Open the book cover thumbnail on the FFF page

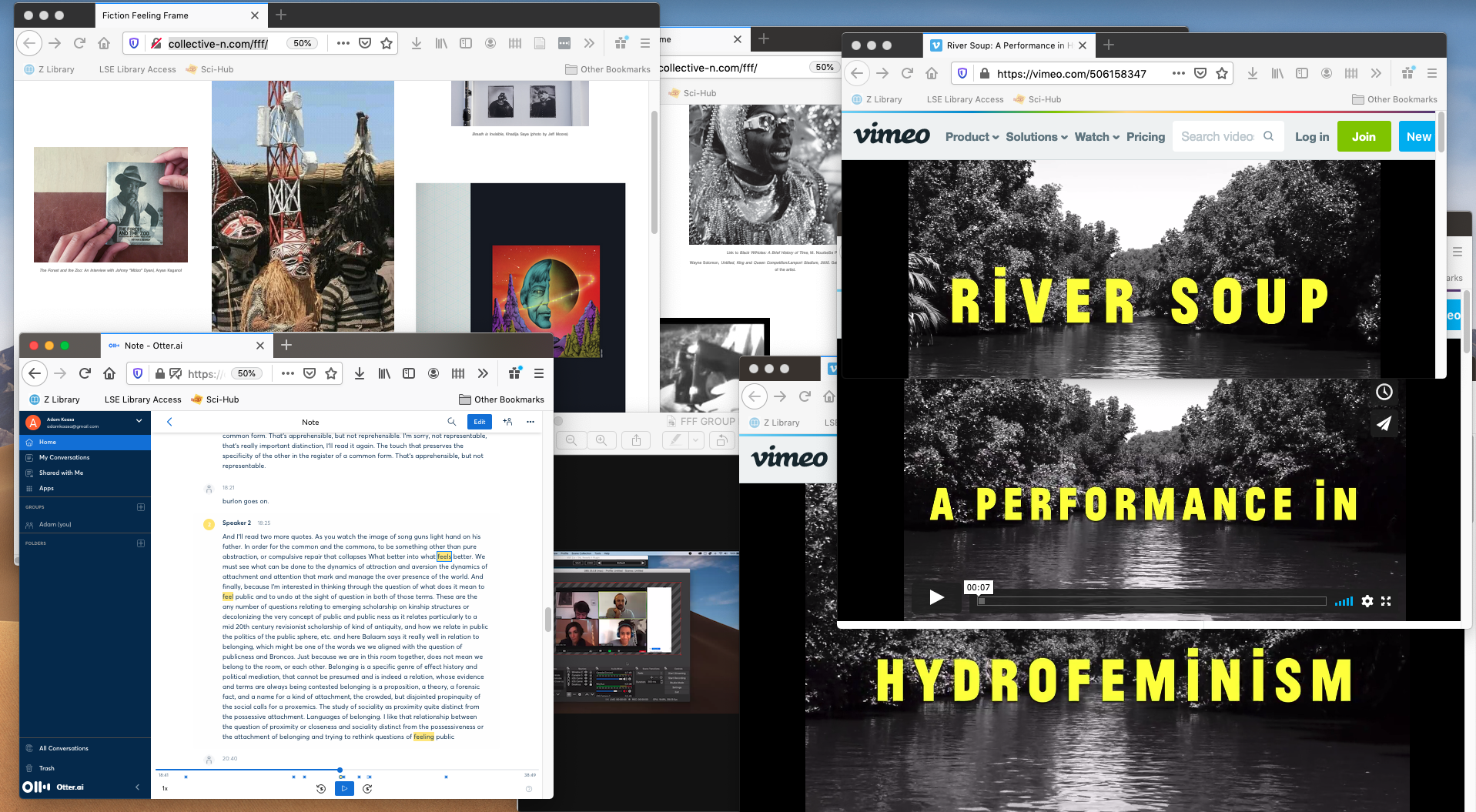point(111,205)
